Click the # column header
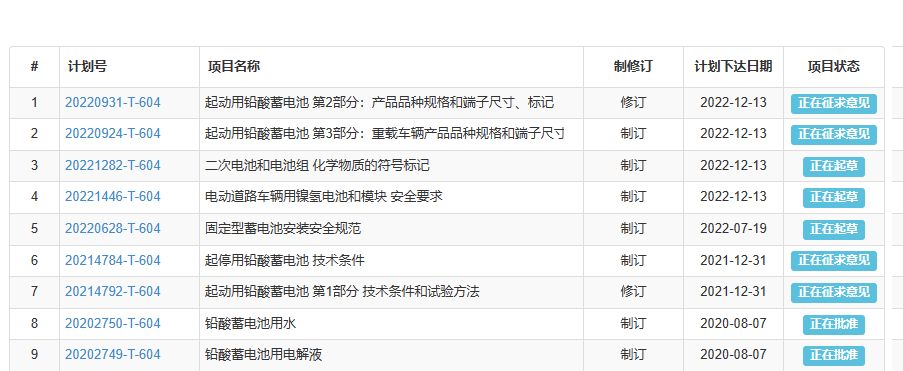Screen dimensions: 903x371 (x=35, y=67)
